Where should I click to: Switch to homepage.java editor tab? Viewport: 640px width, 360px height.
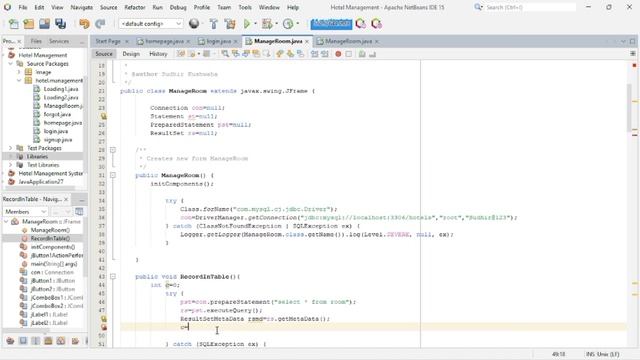point(164,41)
